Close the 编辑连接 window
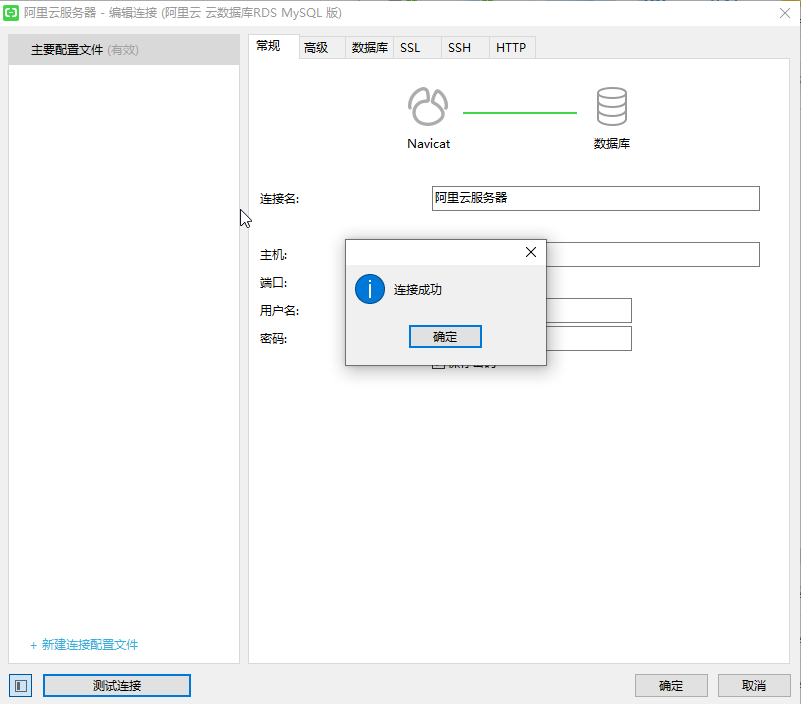The image size is (801, 704). (x=785, y=13)
